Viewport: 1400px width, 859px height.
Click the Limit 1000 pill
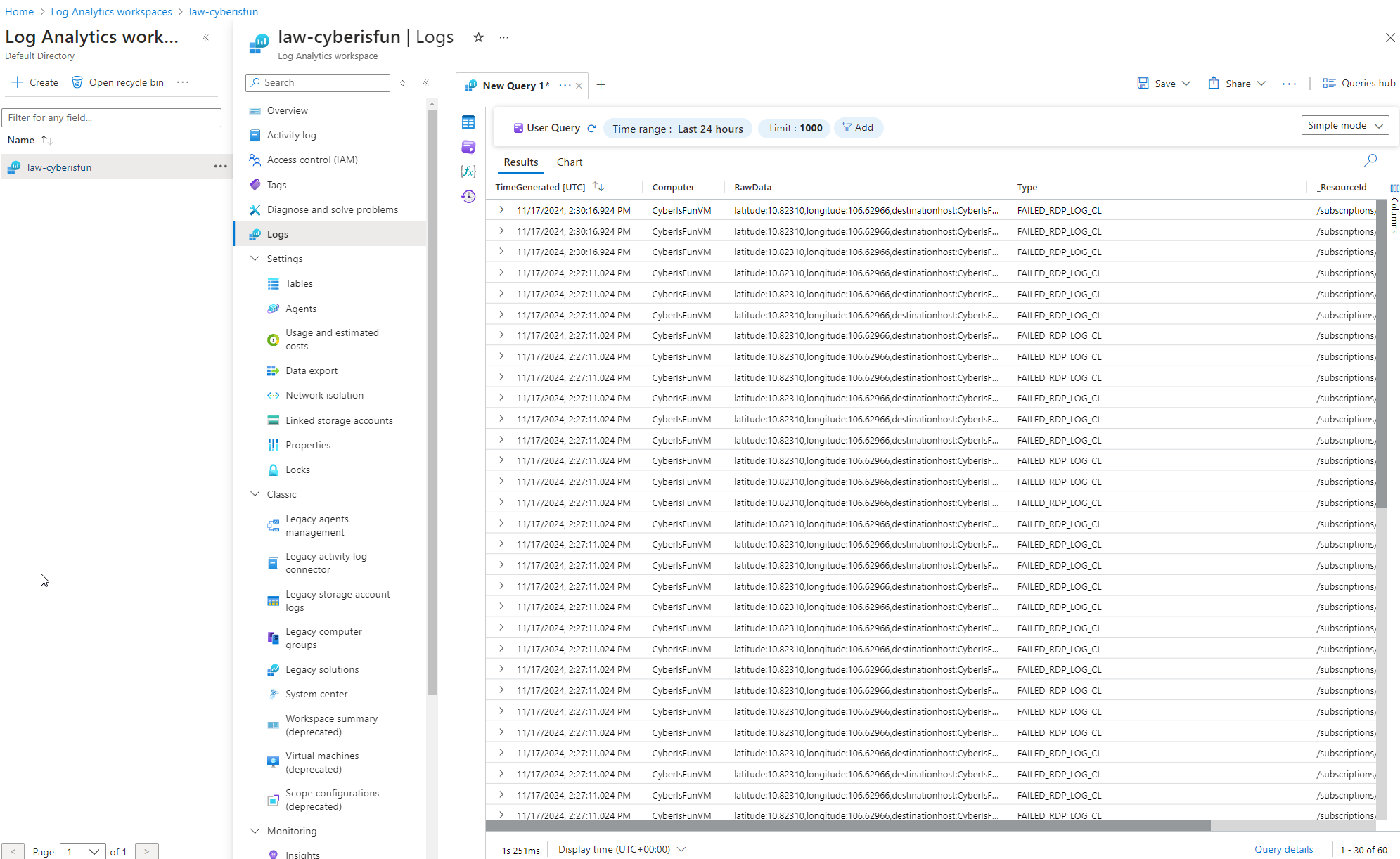click(x=795, y=128)
